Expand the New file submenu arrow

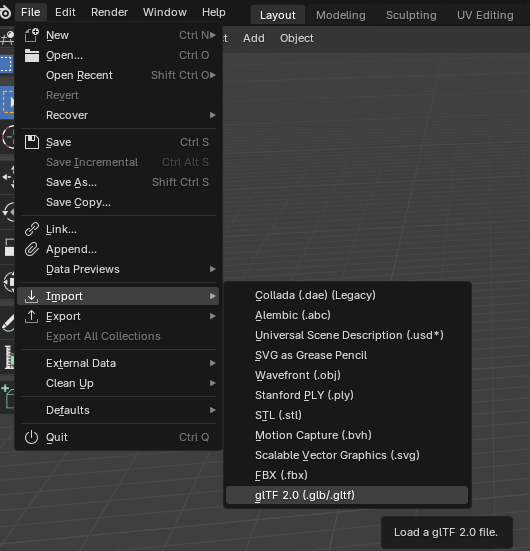click(213, 35)
